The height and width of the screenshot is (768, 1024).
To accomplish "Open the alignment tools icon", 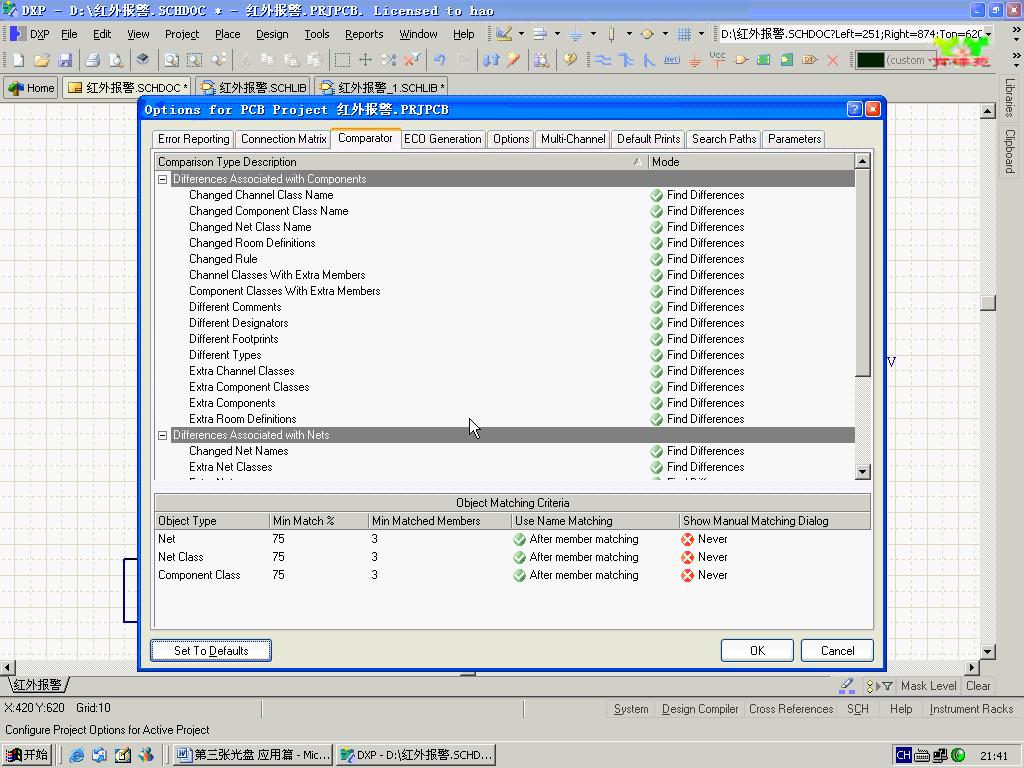I will pos(540,34).
